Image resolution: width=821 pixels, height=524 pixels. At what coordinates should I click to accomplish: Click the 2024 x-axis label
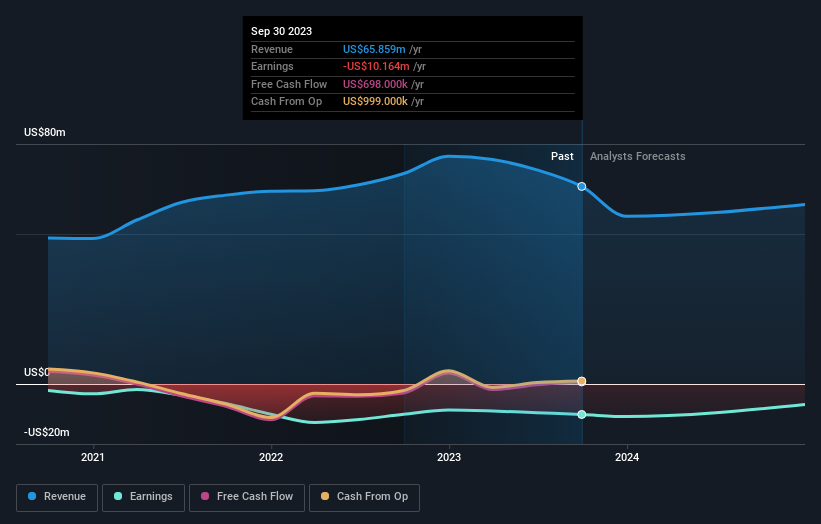[x=627, y=458]
